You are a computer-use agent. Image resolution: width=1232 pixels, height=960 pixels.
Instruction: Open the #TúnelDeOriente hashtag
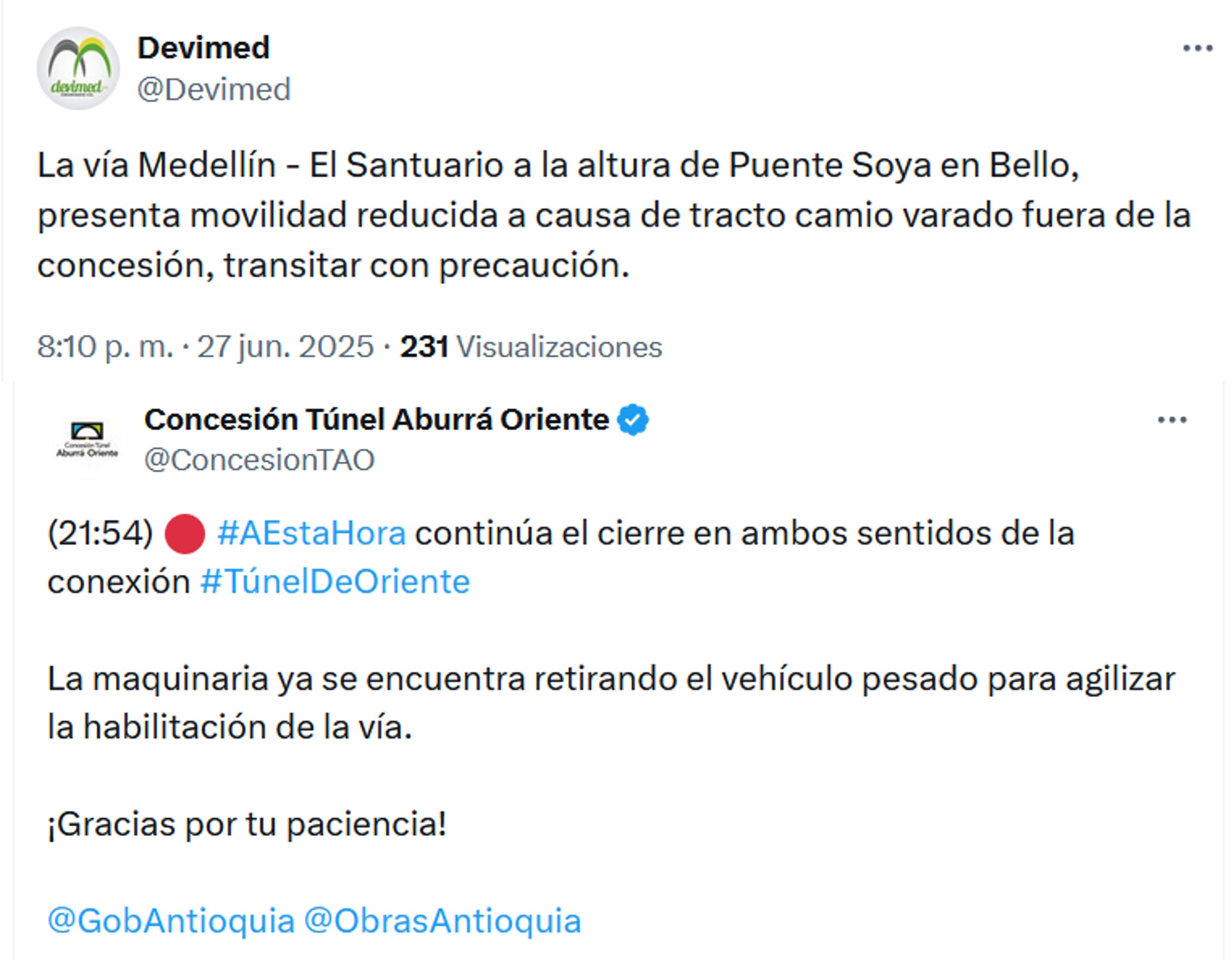pyautogui.click(x=335, y=582)
